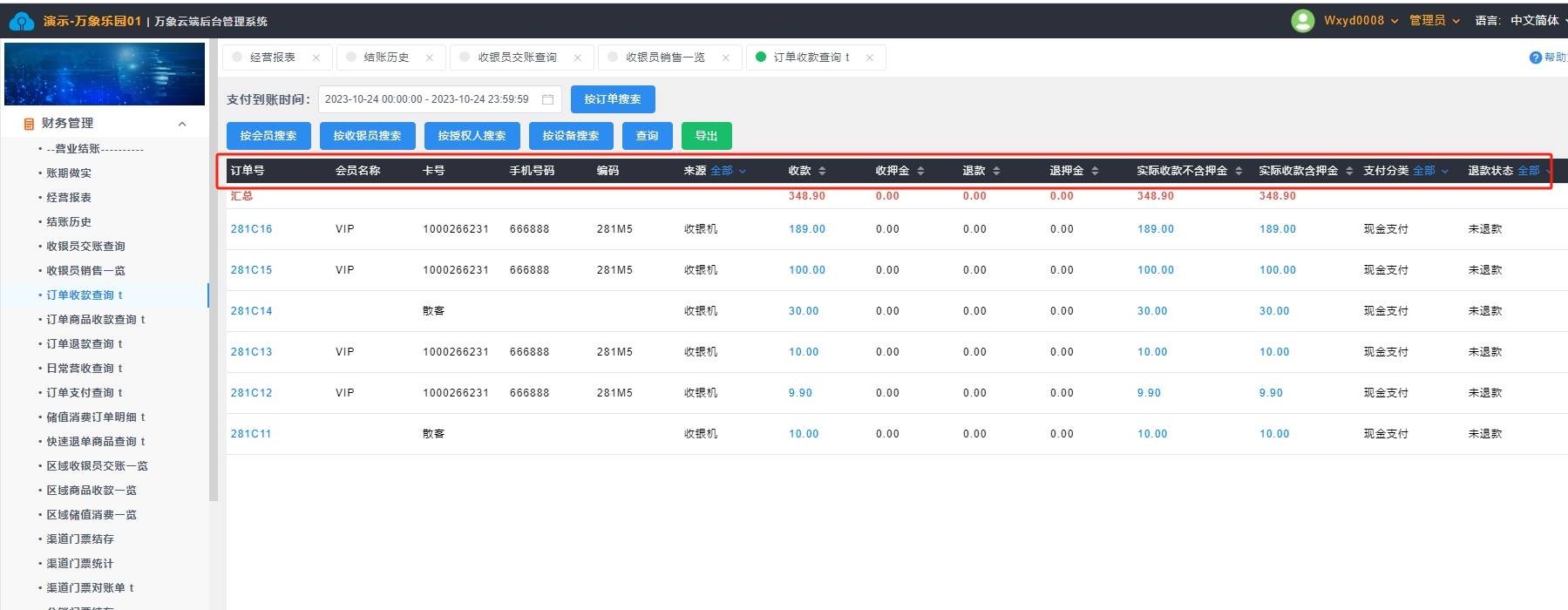Viewport: 1568px width, 610px height.
Task: Click the calendar icon in date field
Action: (547, 99)
